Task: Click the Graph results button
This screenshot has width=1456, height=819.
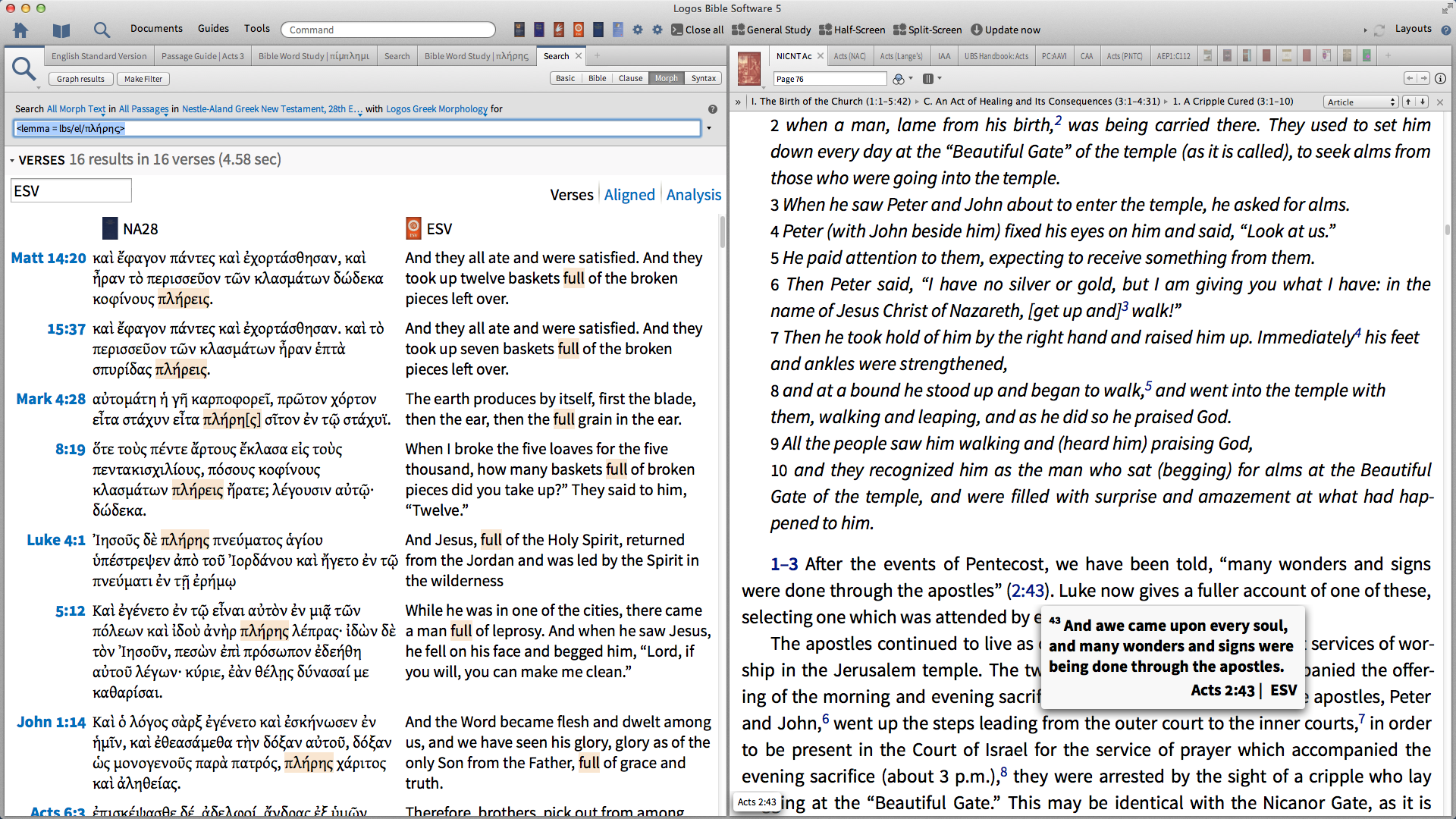Action: tap(80, 79)
